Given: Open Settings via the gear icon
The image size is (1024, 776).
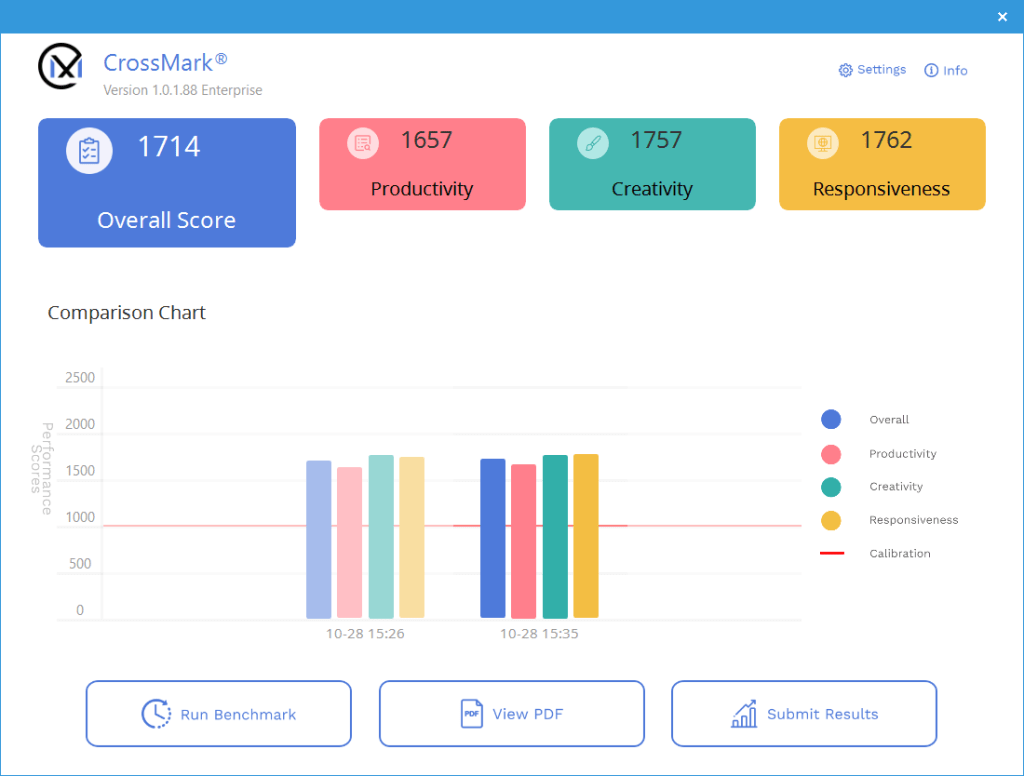Looking at the screenshot, I should click(x=845, y=70).
